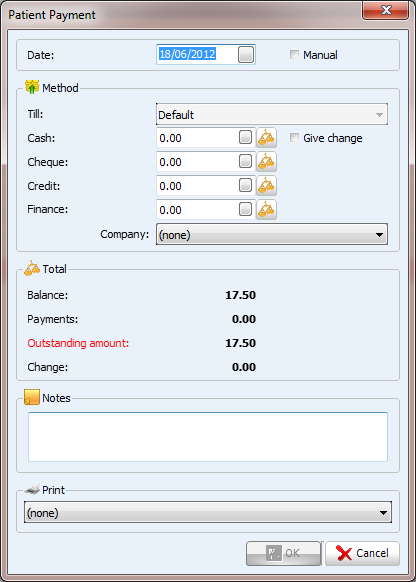Image resolution: width=416 pixels, height=582 pixels.
Task: Open the calculator button inside Credit field
Action: [245, 185]
